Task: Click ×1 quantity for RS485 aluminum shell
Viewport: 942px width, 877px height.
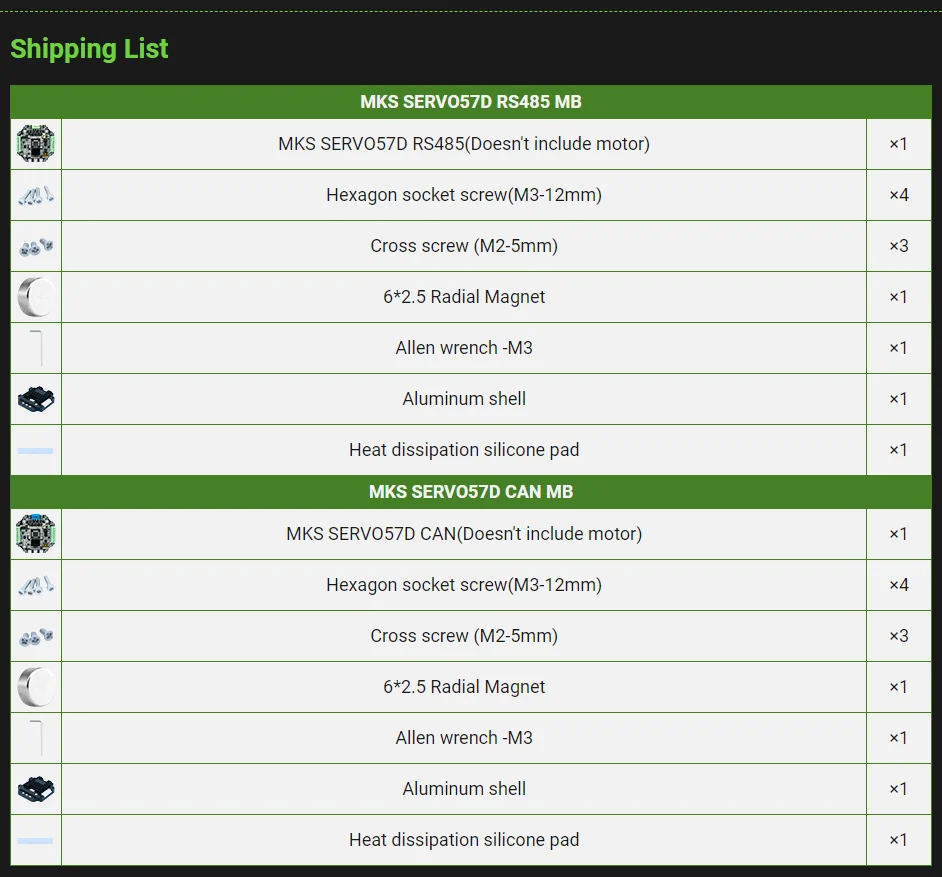Action: tap(898, 399)
